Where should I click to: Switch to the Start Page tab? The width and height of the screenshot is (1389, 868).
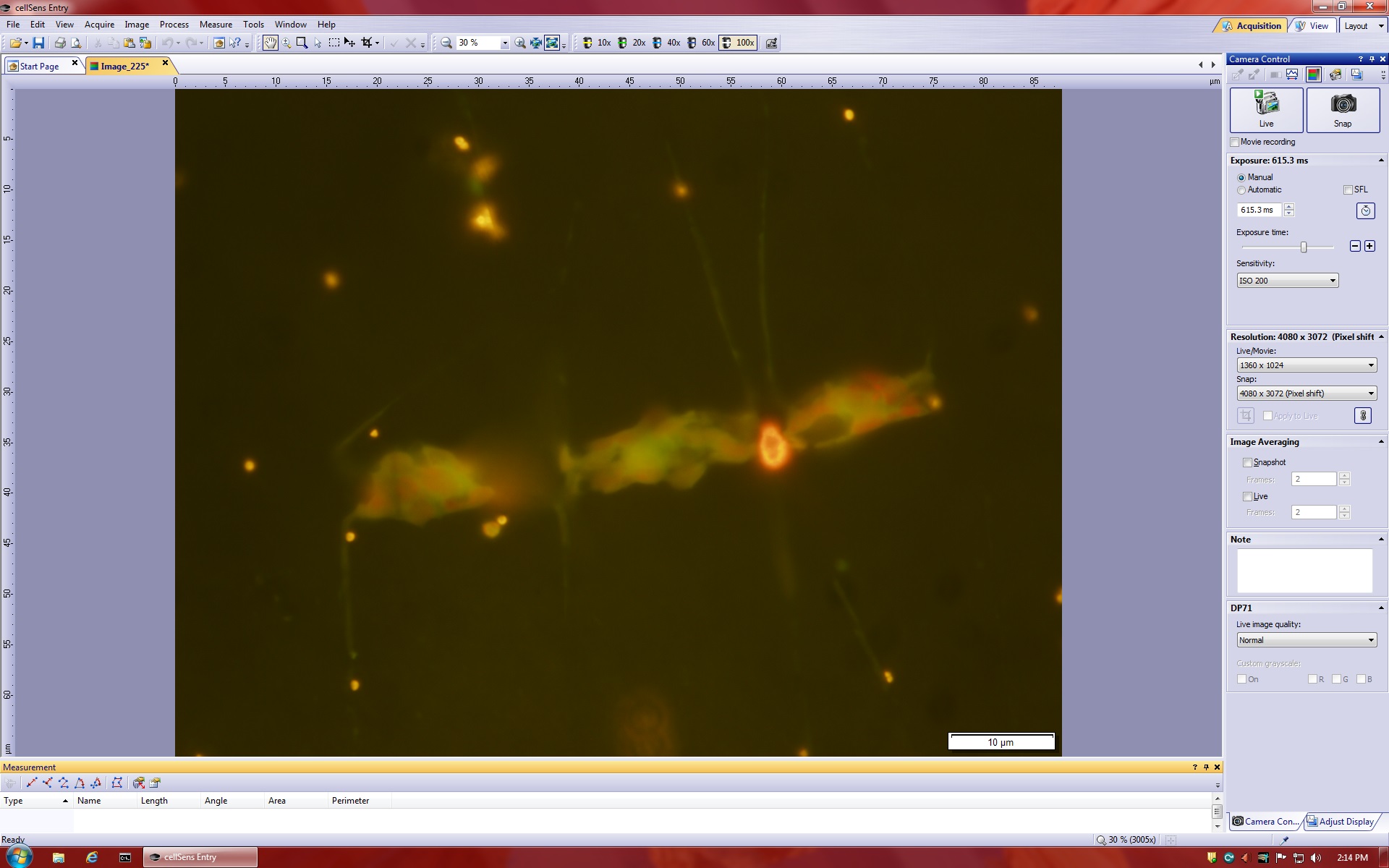(39, 67)
